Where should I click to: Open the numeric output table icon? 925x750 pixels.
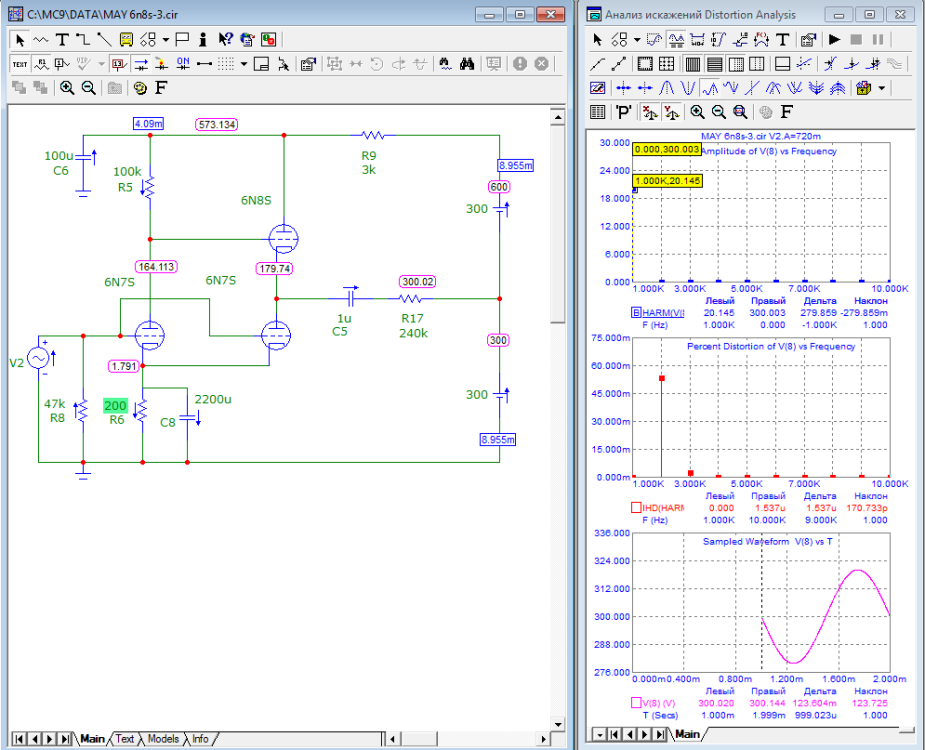coord(598,112)
